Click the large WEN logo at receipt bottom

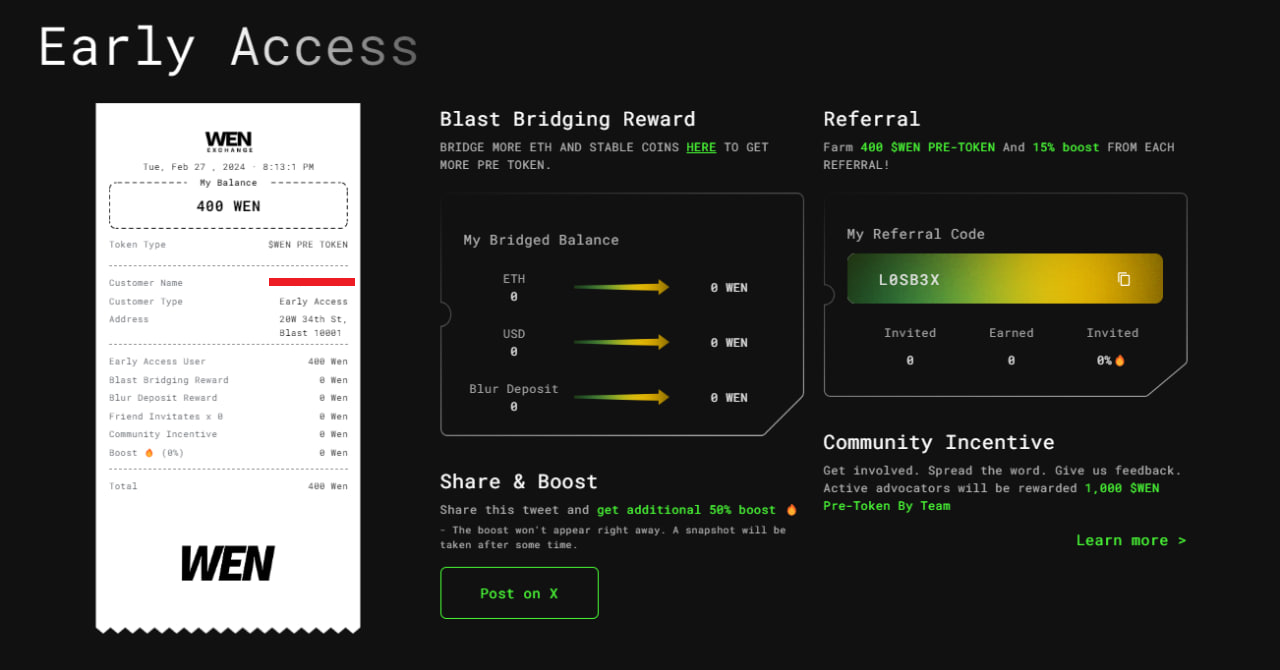pos(228,564)
